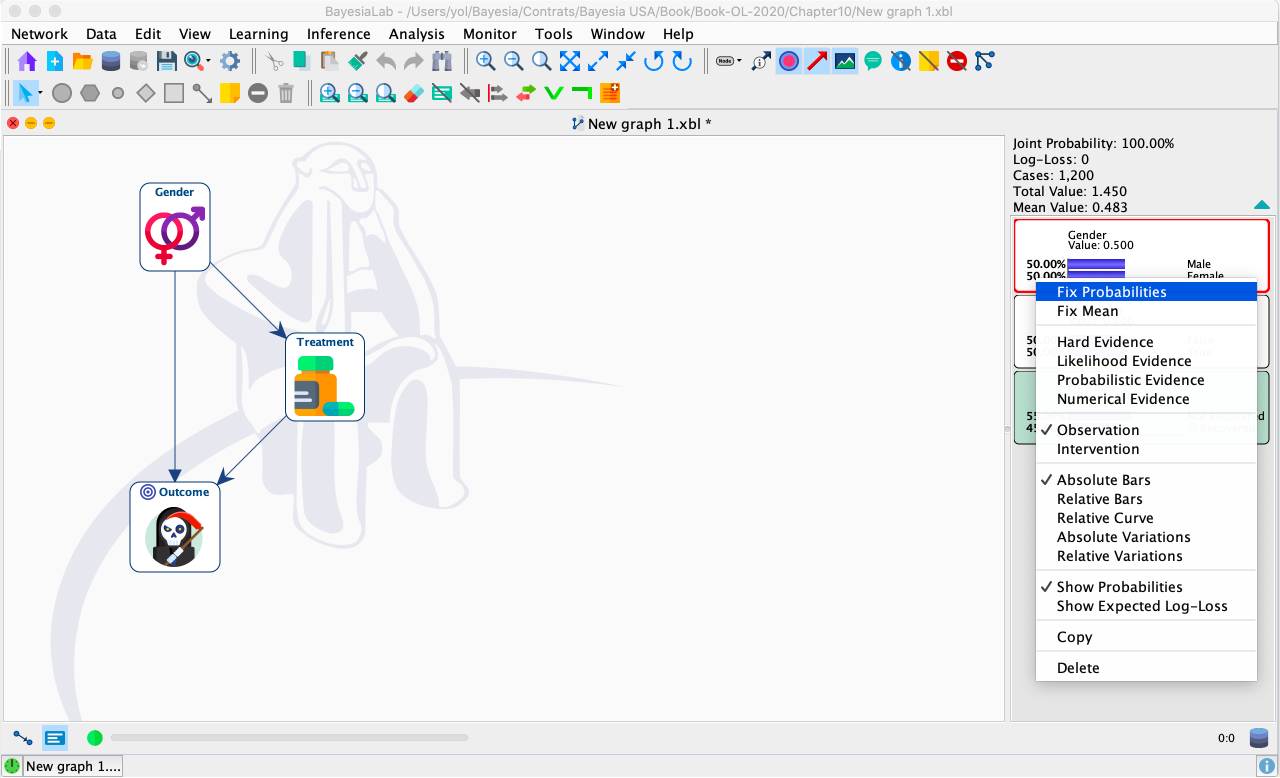Image resolution: width=1280 pixels, height=778 pixels.
Task: Open the Monitor menu
Action: pos(490,34)
